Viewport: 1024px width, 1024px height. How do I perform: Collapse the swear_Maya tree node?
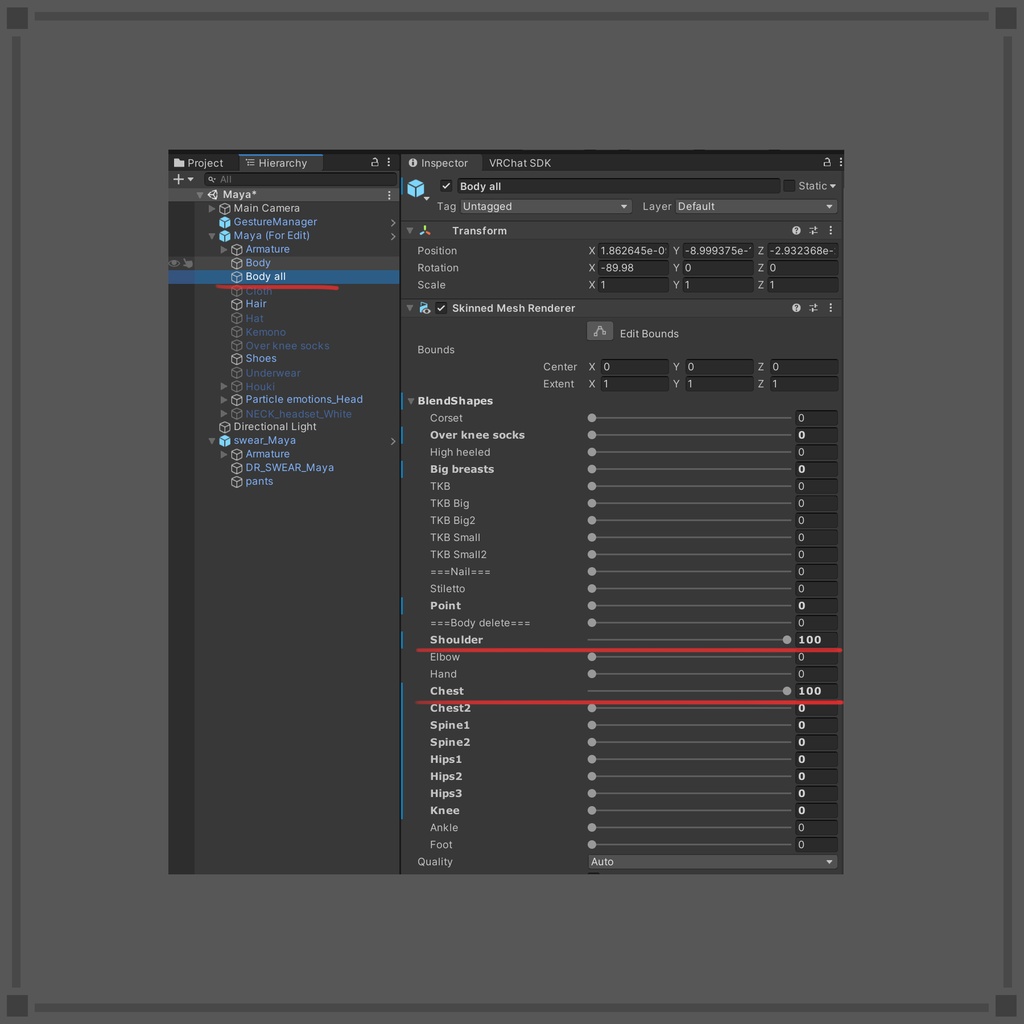click(x=212, y=441)
